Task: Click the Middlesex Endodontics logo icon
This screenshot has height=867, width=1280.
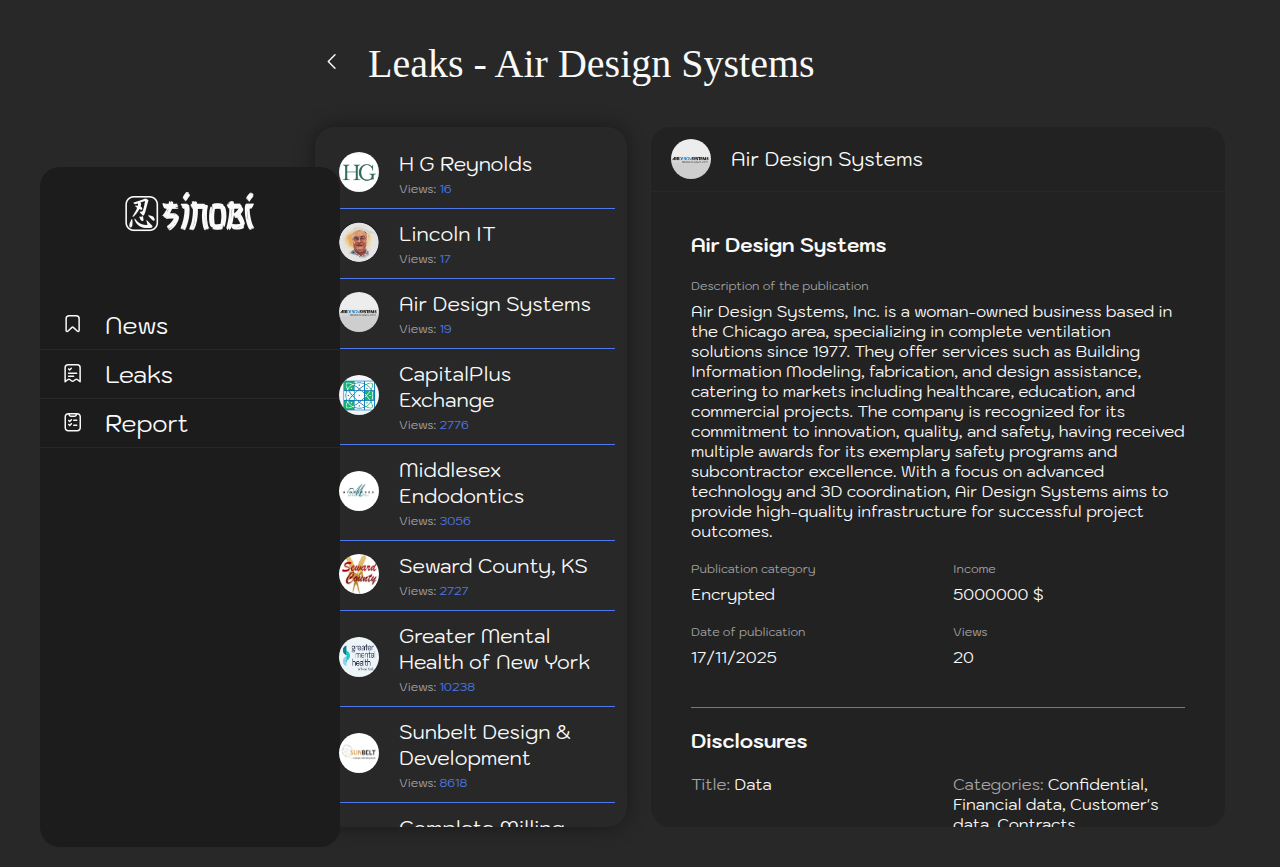Action: point(359,491)
